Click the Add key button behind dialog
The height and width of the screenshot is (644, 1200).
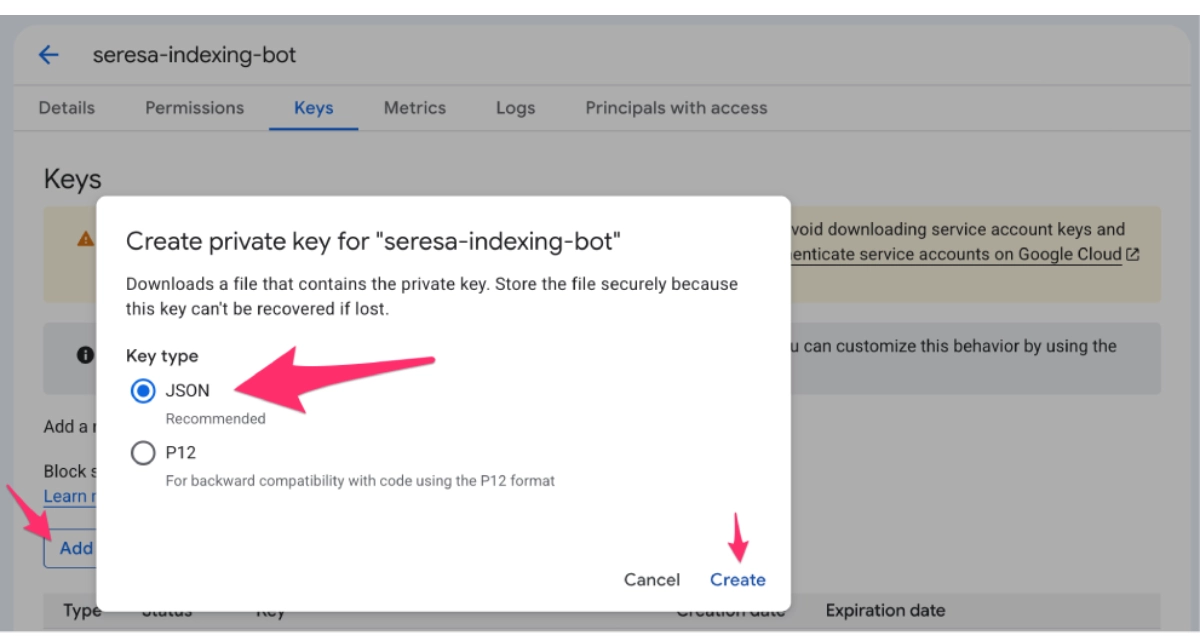click(70, 548)
